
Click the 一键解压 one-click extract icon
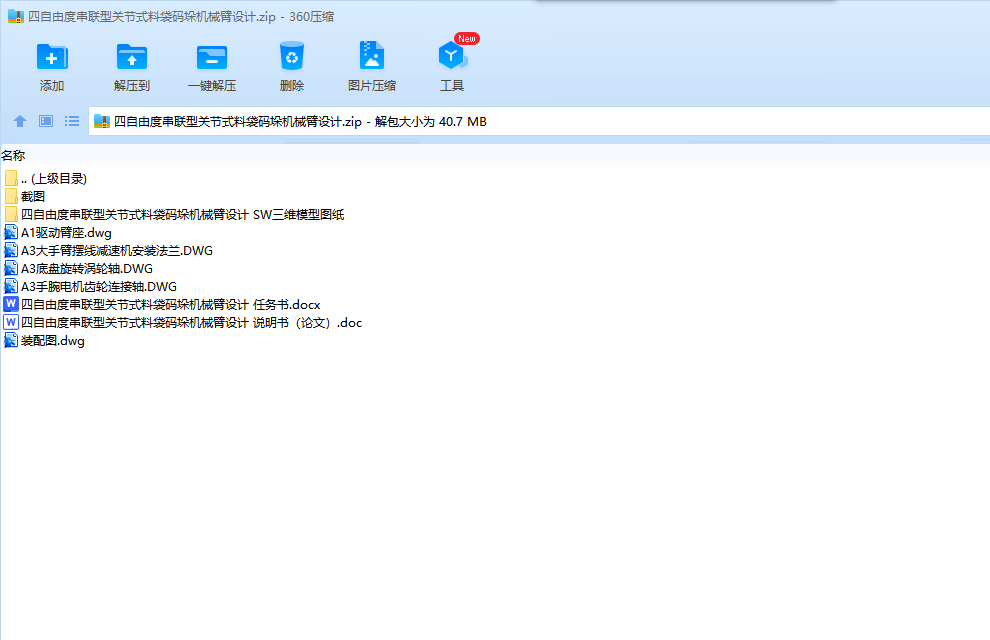pyautogui.click(x=212, y=57)
